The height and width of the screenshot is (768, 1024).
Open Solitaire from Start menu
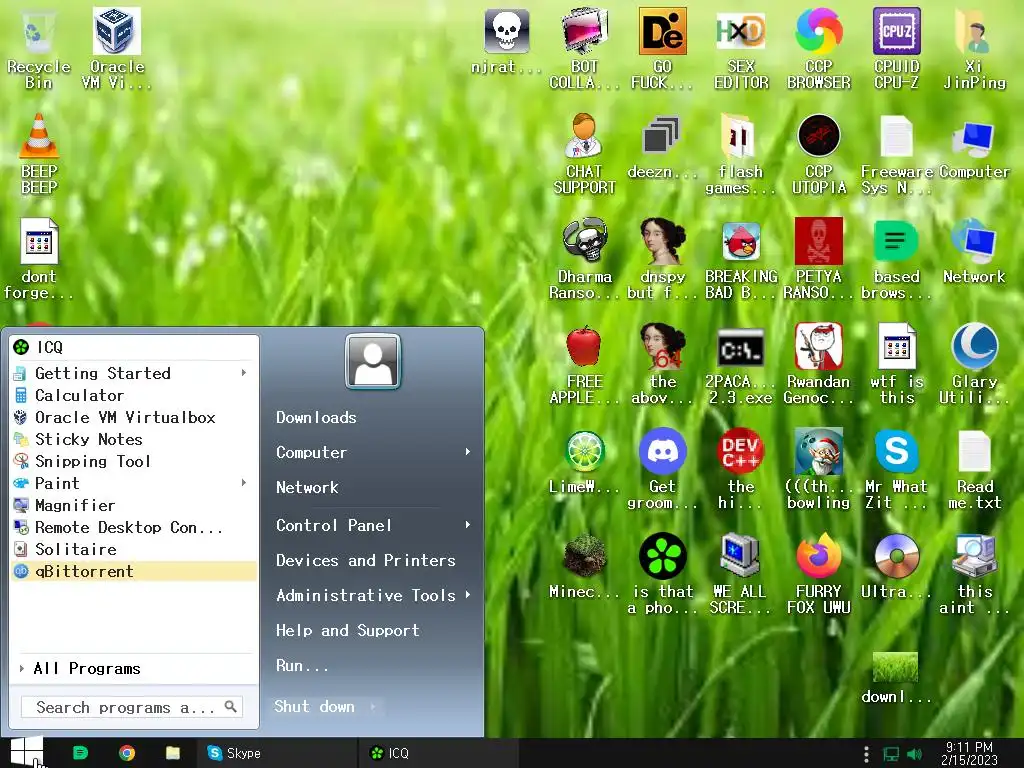[135, 549]
